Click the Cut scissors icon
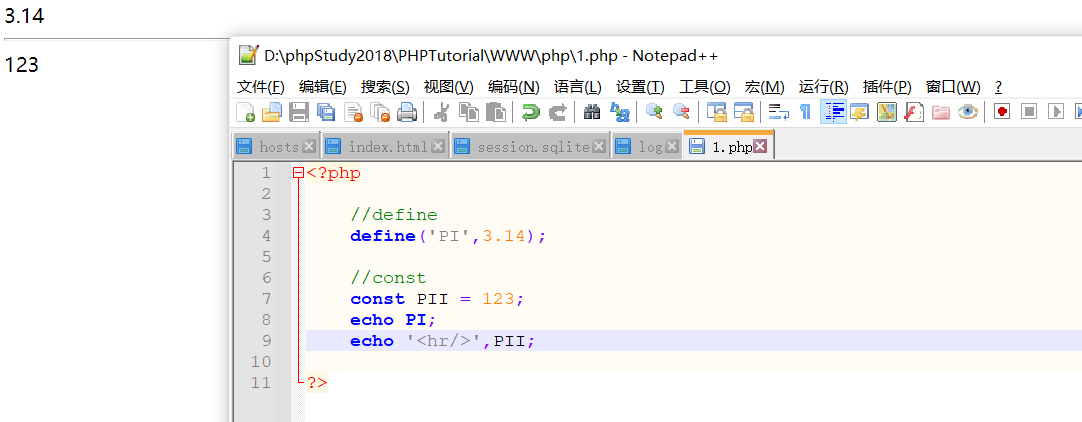Screen dimensions: 1082x422 pos(442,112)
